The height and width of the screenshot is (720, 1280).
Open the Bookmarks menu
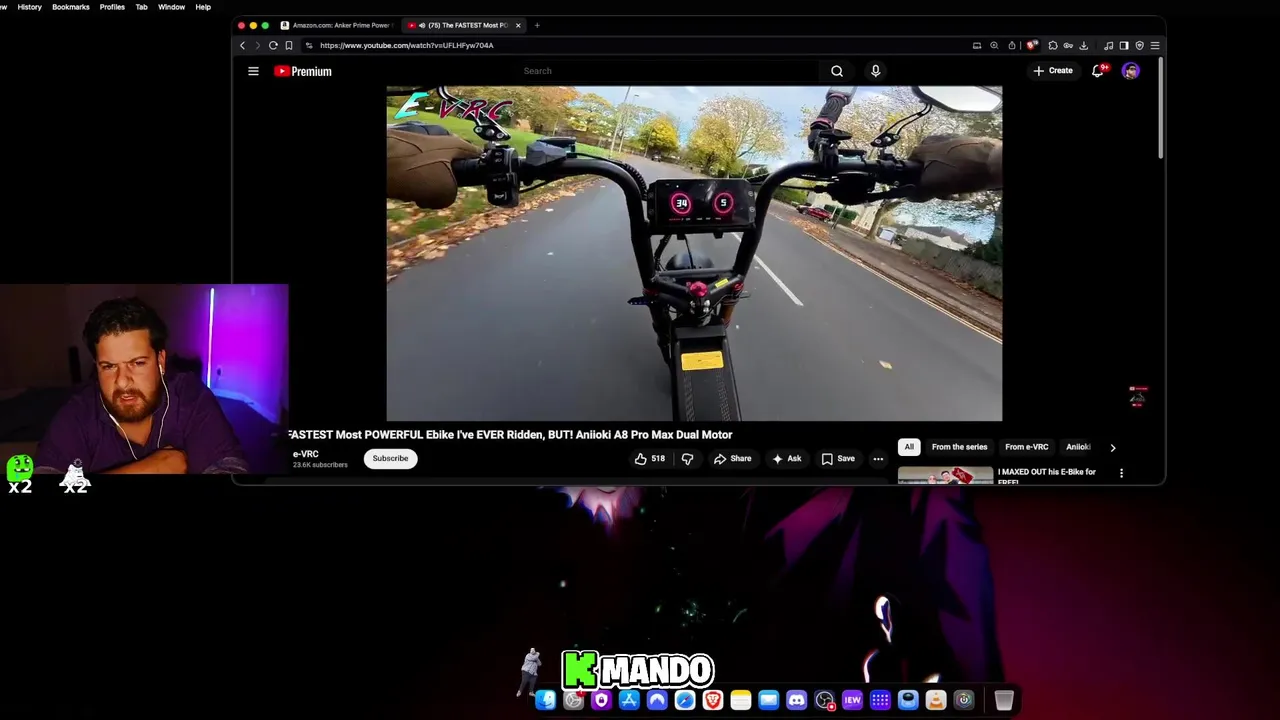point(71,7)
